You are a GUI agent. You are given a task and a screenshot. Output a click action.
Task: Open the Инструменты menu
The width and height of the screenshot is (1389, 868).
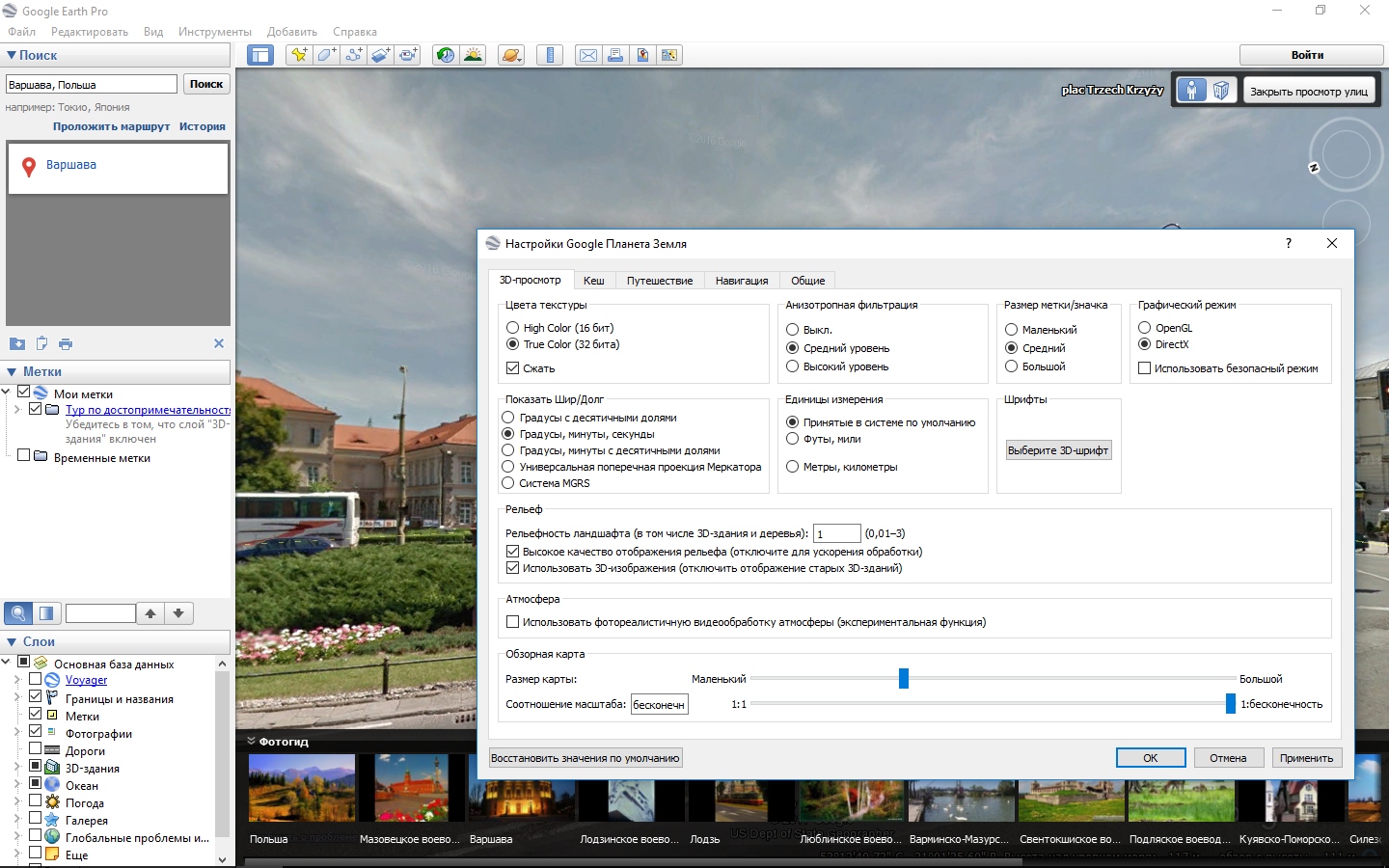[214, 32]
